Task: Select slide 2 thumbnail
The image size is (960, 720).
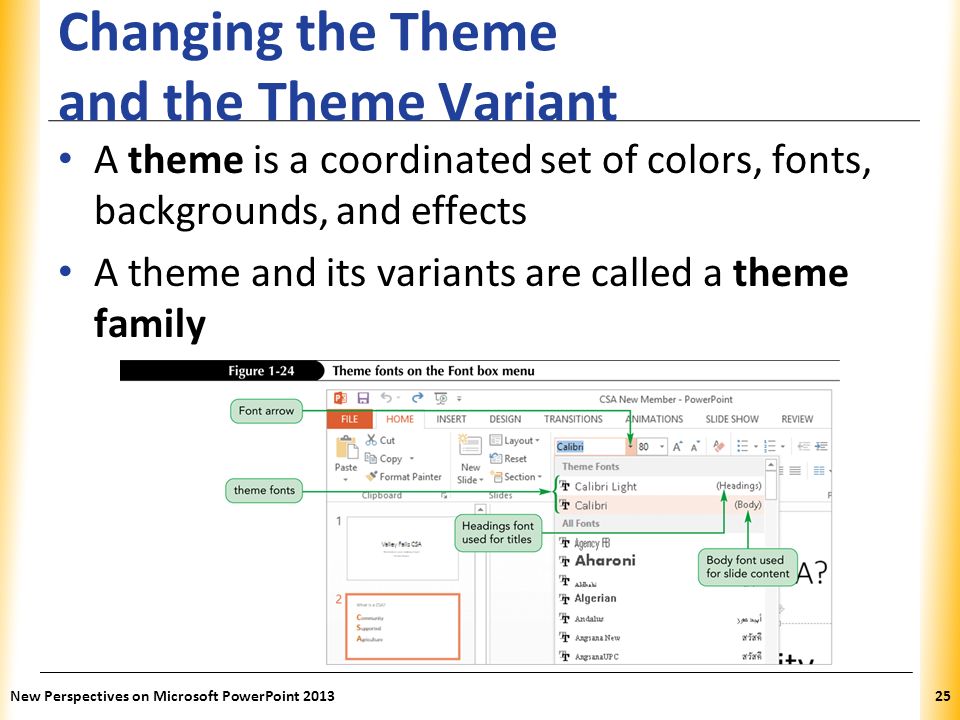Action: pyautogui.click(x=402, y=626)
